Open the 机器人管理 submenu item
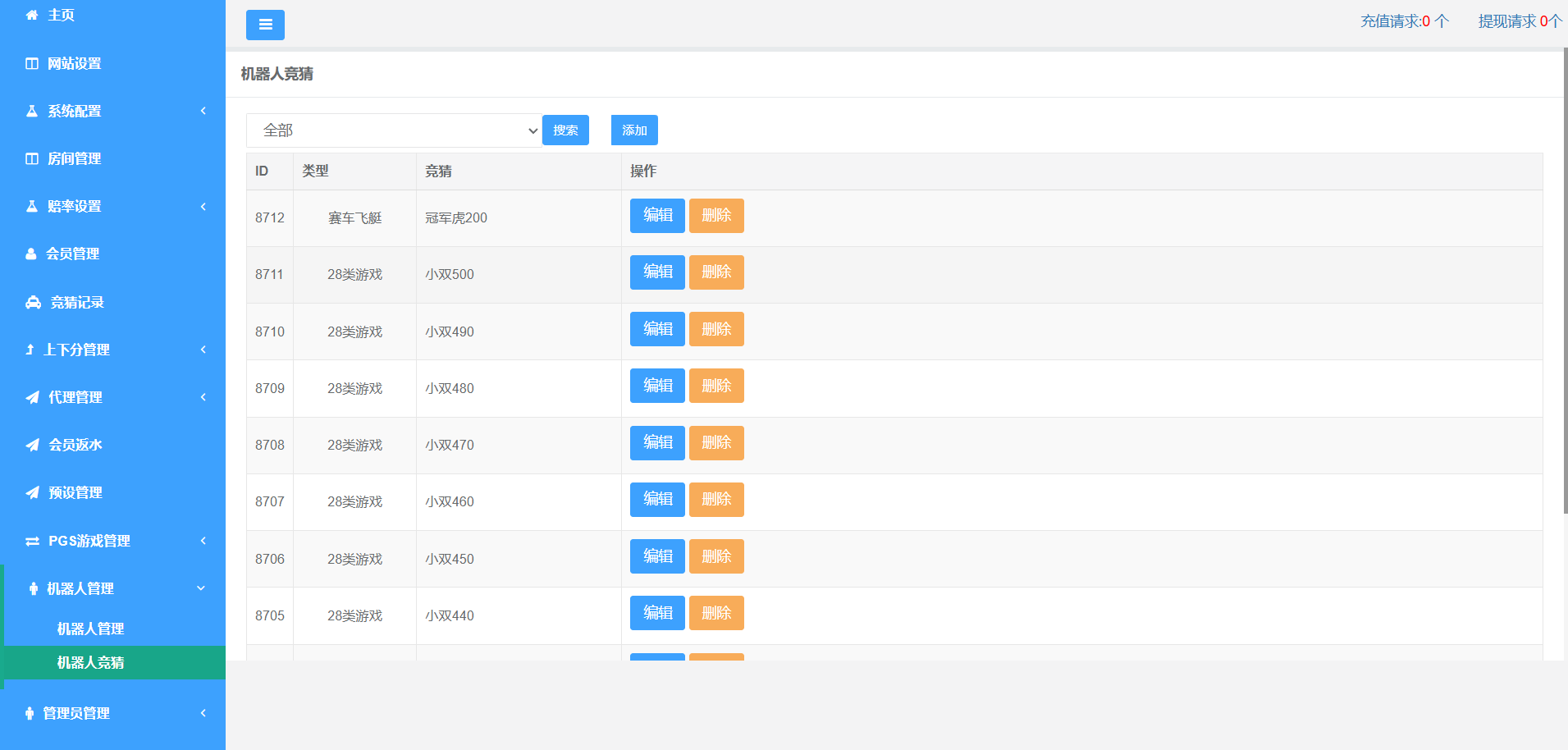This screenshot has height=750, width=1568. (x=90, y=629)
